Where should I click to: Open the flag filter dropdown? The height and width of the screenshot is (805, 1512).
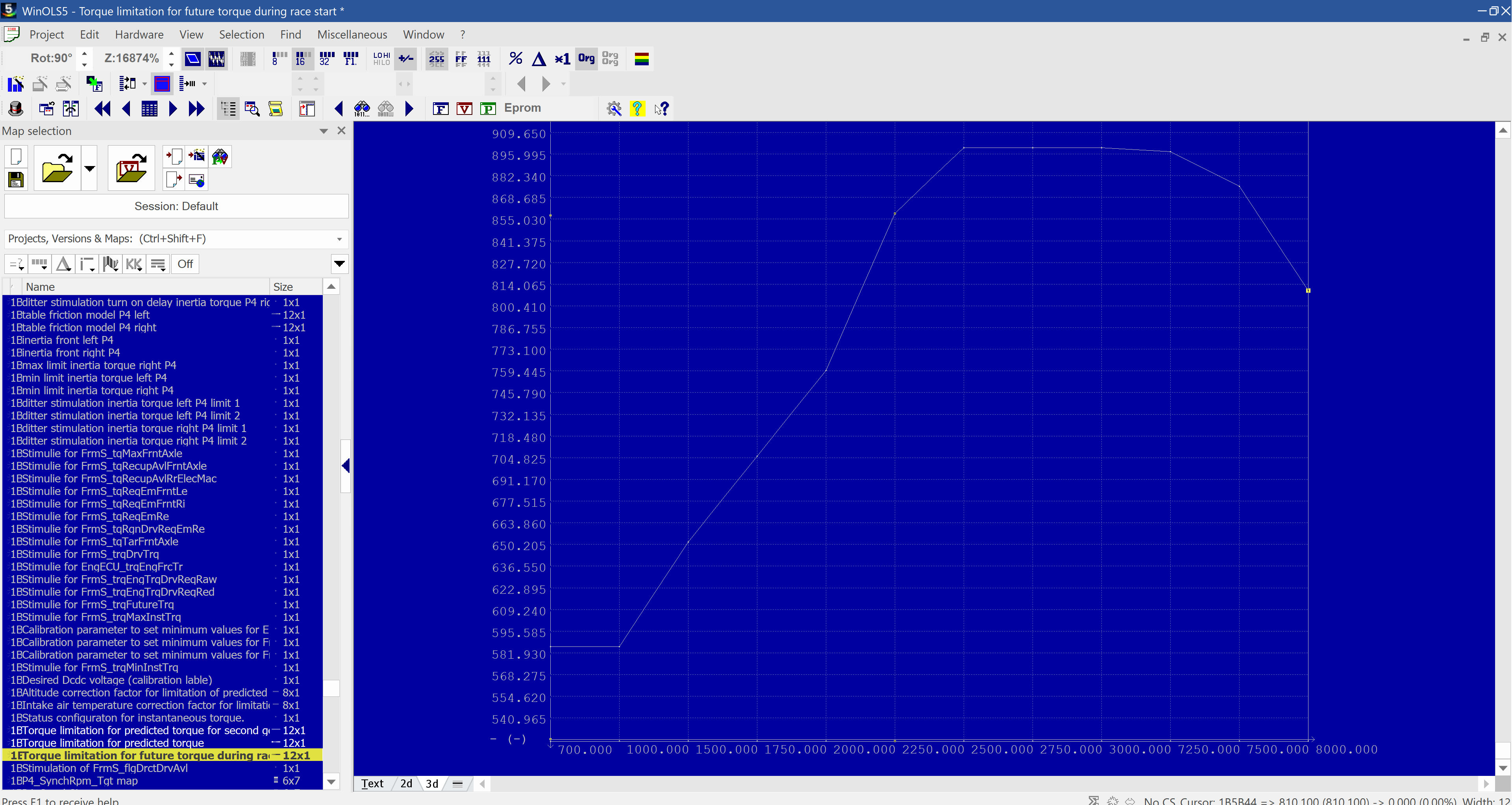[x=110, y=264]
